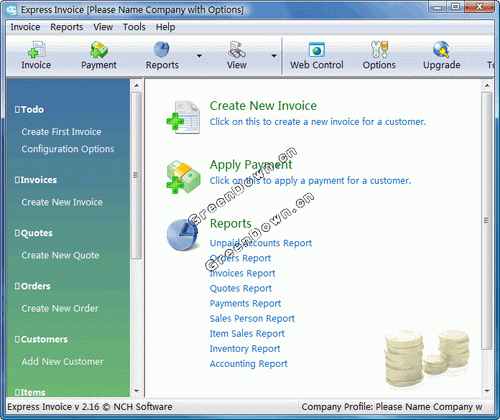Click the Reports heading in main panel
This screenshot has width=500, height=420.
pos(230,223)
